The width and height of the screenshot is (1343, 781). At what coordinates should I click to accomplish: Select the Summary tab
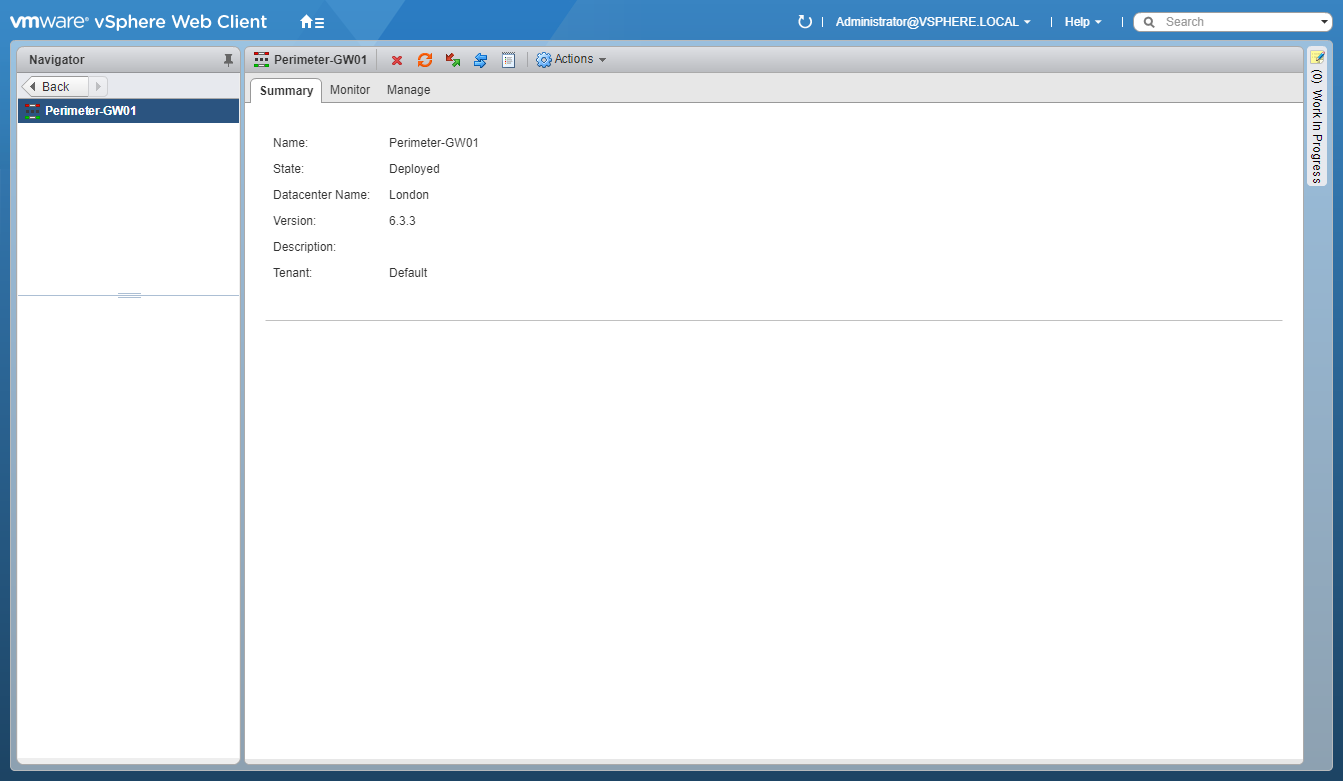[286, 91]
